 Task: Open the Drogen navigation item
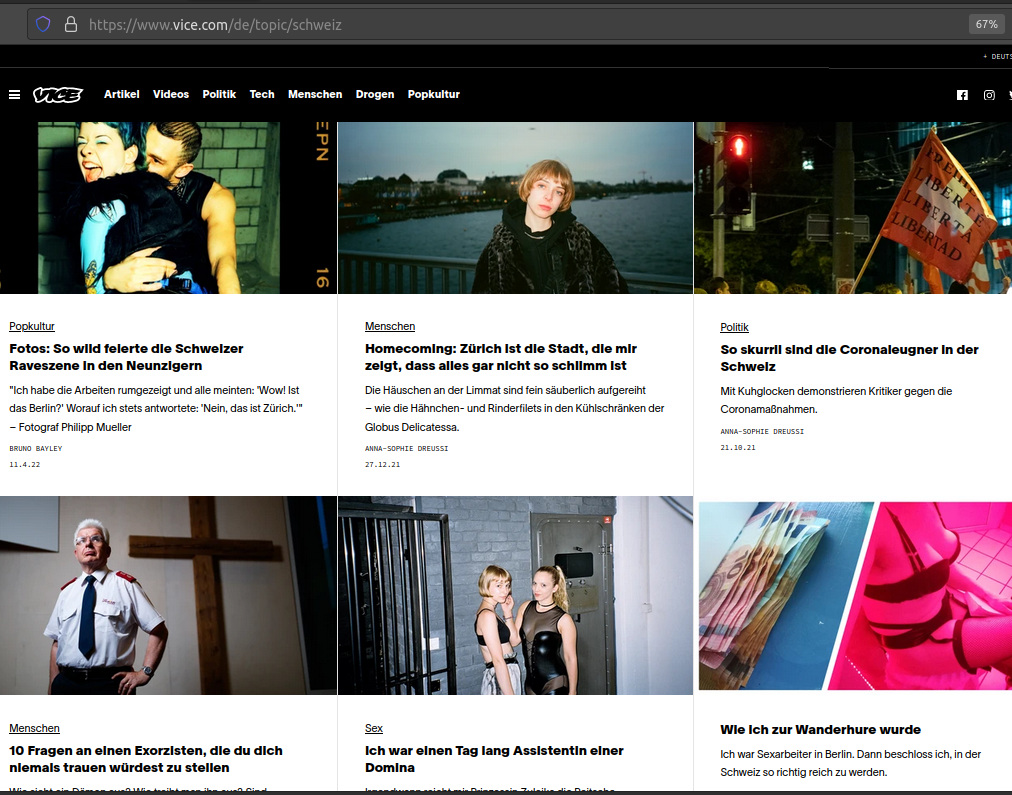tap(375, 94)
